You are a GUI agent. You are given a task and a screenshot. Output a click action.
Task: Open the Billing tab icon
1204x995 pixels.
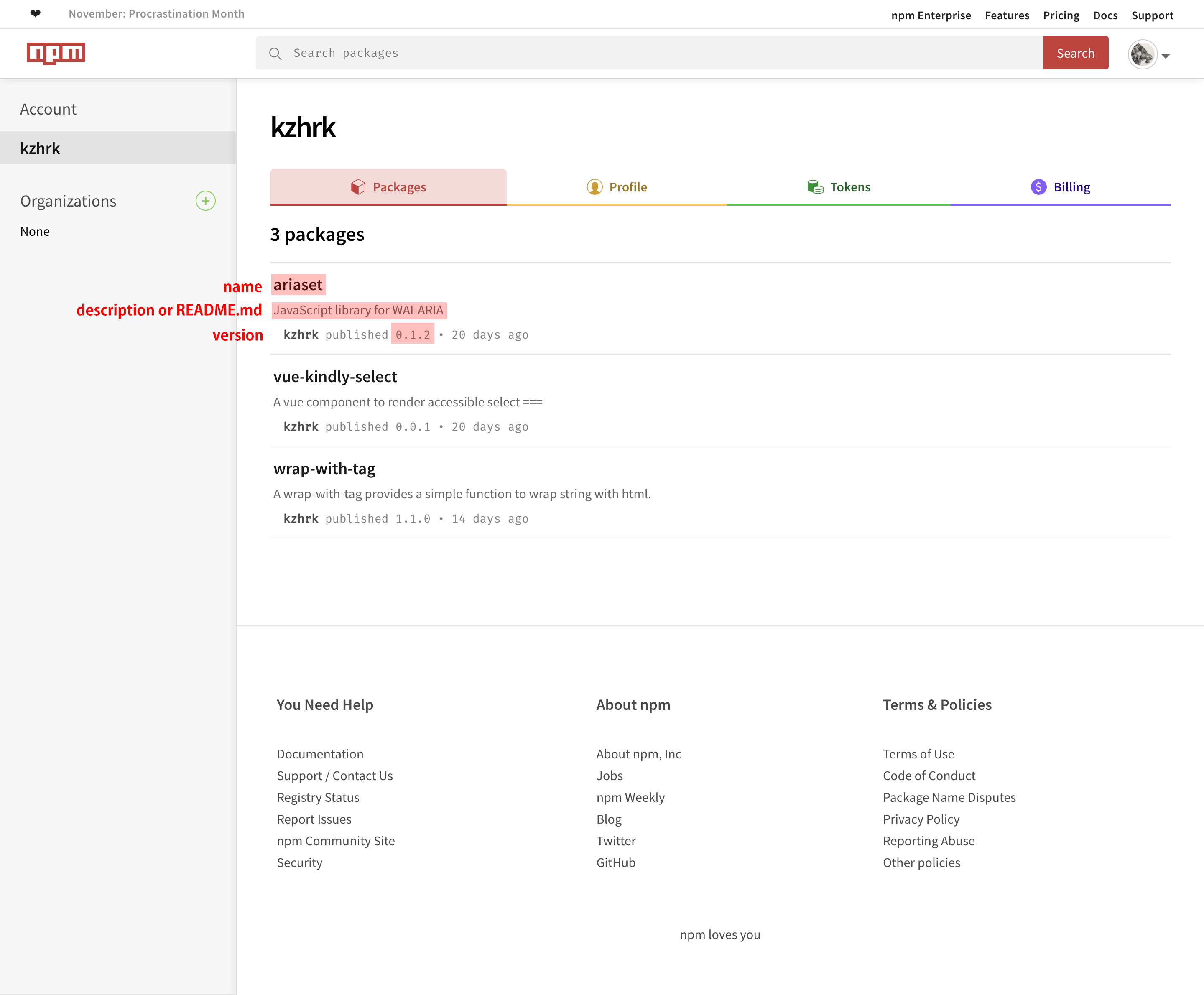(x=1038, y=186)
